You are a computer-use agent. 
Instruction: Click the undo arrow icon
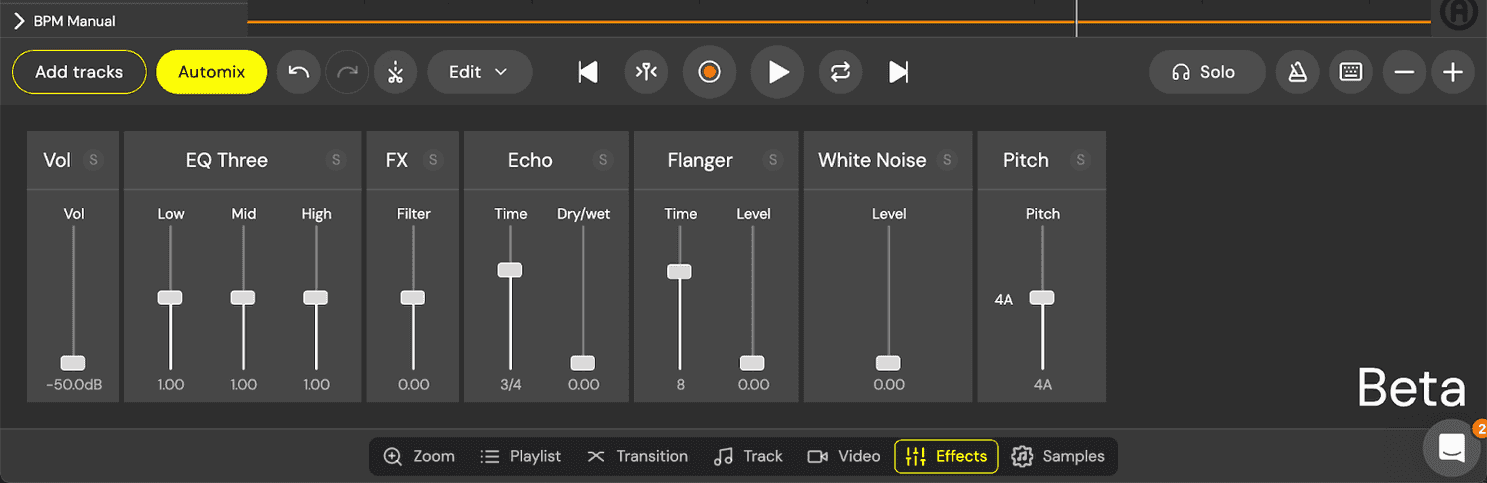tap(298, 72)
